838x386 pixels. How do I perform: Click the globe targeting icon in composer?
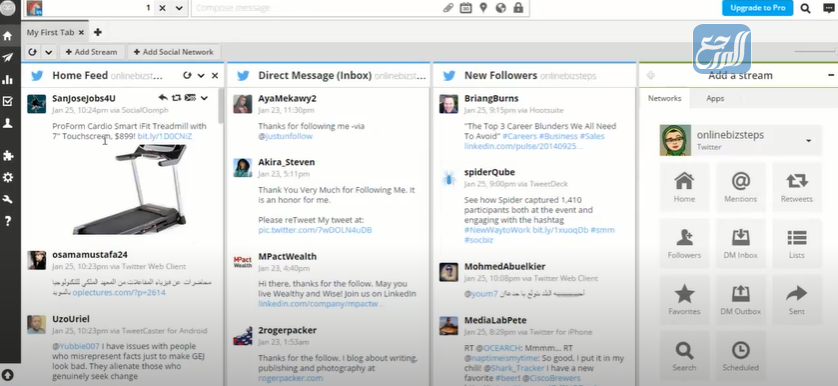pos(500,8)
